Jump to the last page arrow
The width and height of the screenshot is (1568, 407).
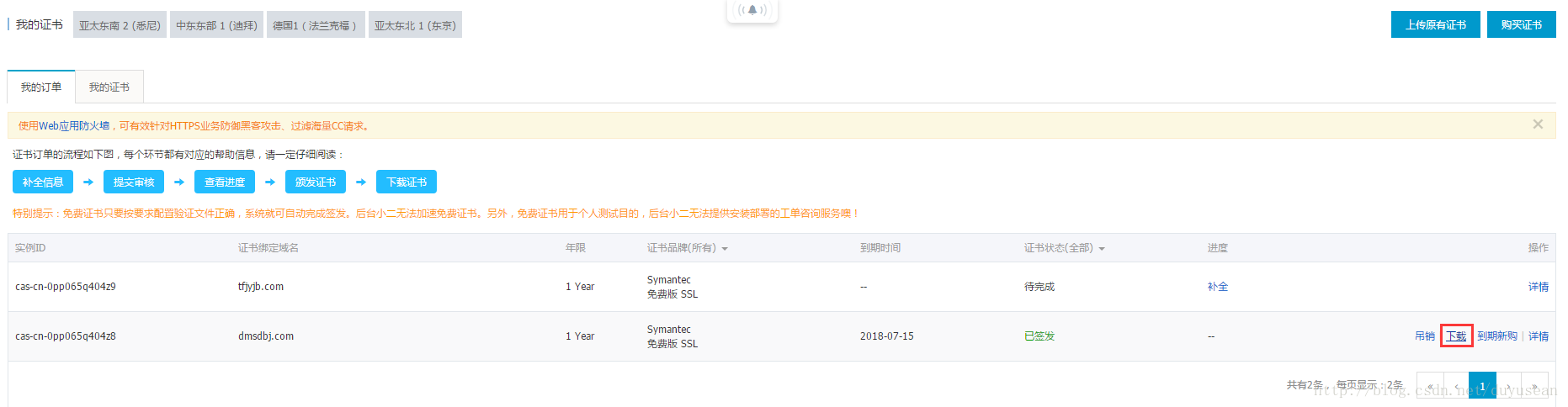[x=1534, y=386]
